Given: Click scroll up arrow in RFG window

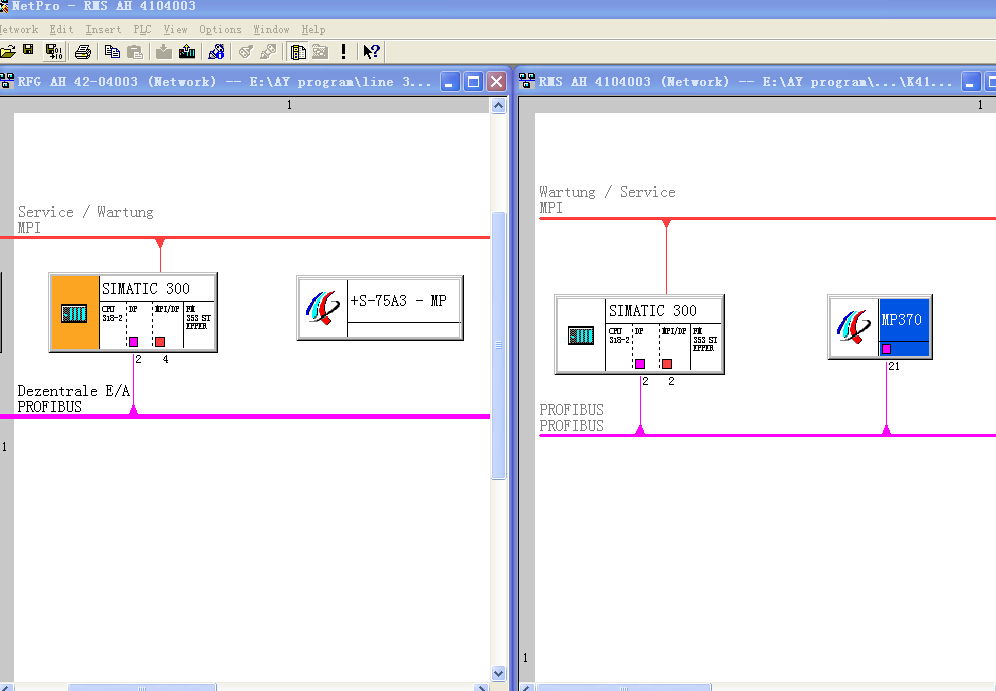Looking at the screenshot, I should coord(499,105).
